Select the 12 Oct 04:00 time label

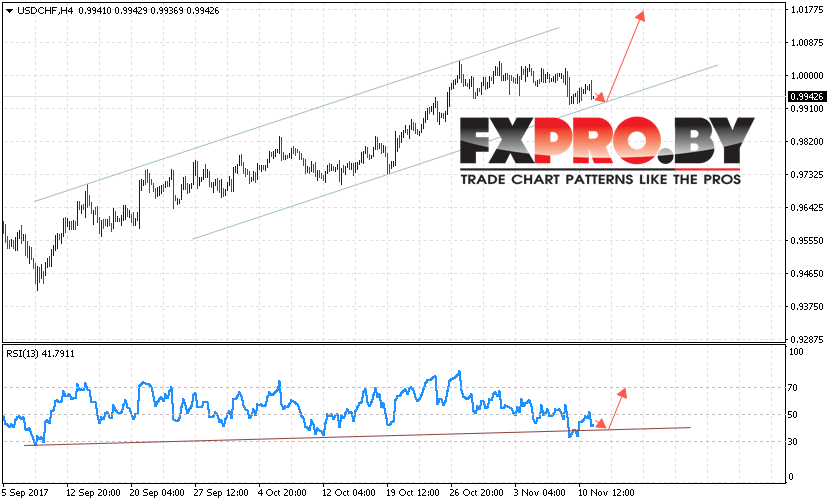click(x=349, y=493)
